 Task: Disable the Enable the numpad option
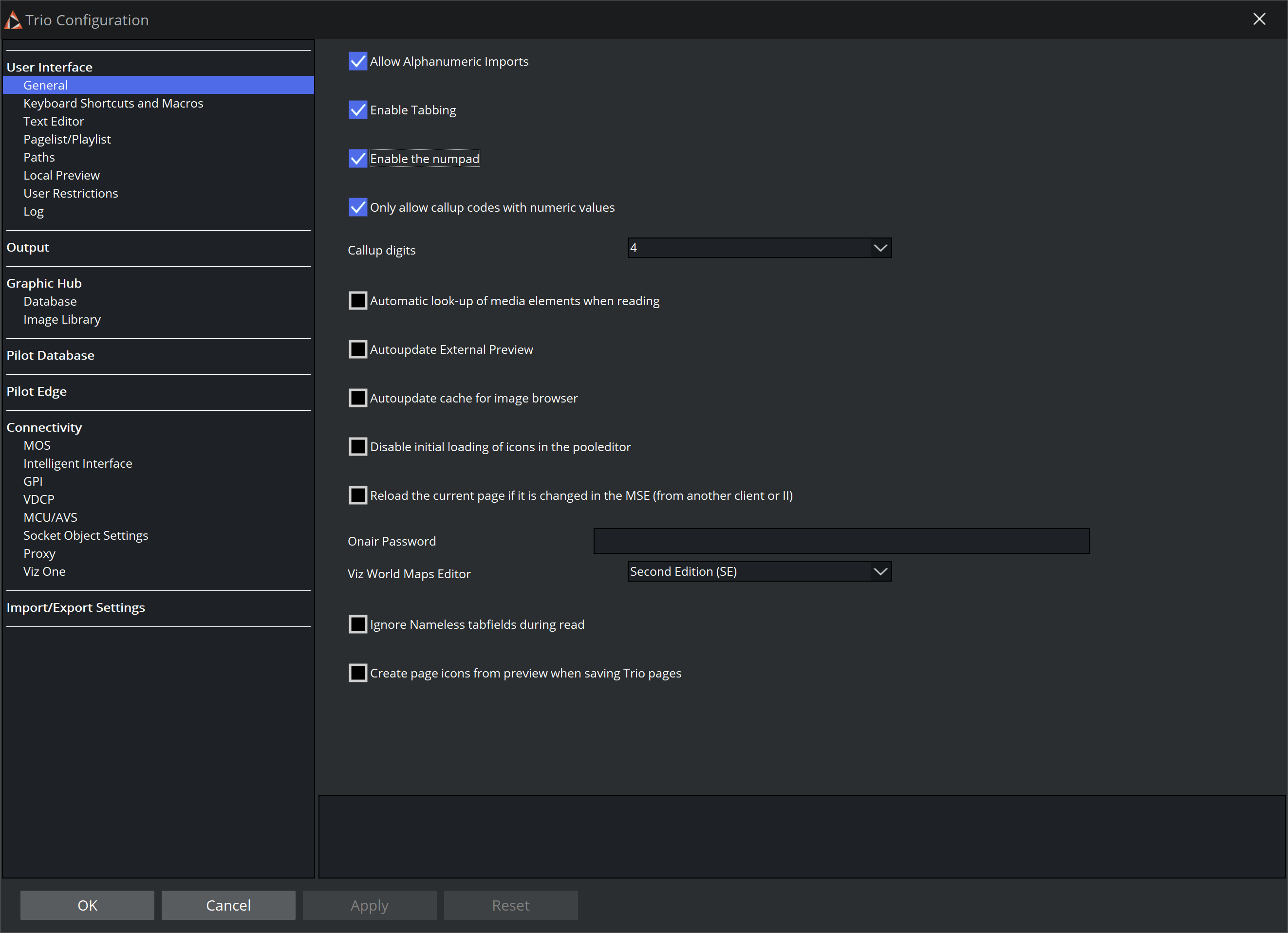pos(358,159)
